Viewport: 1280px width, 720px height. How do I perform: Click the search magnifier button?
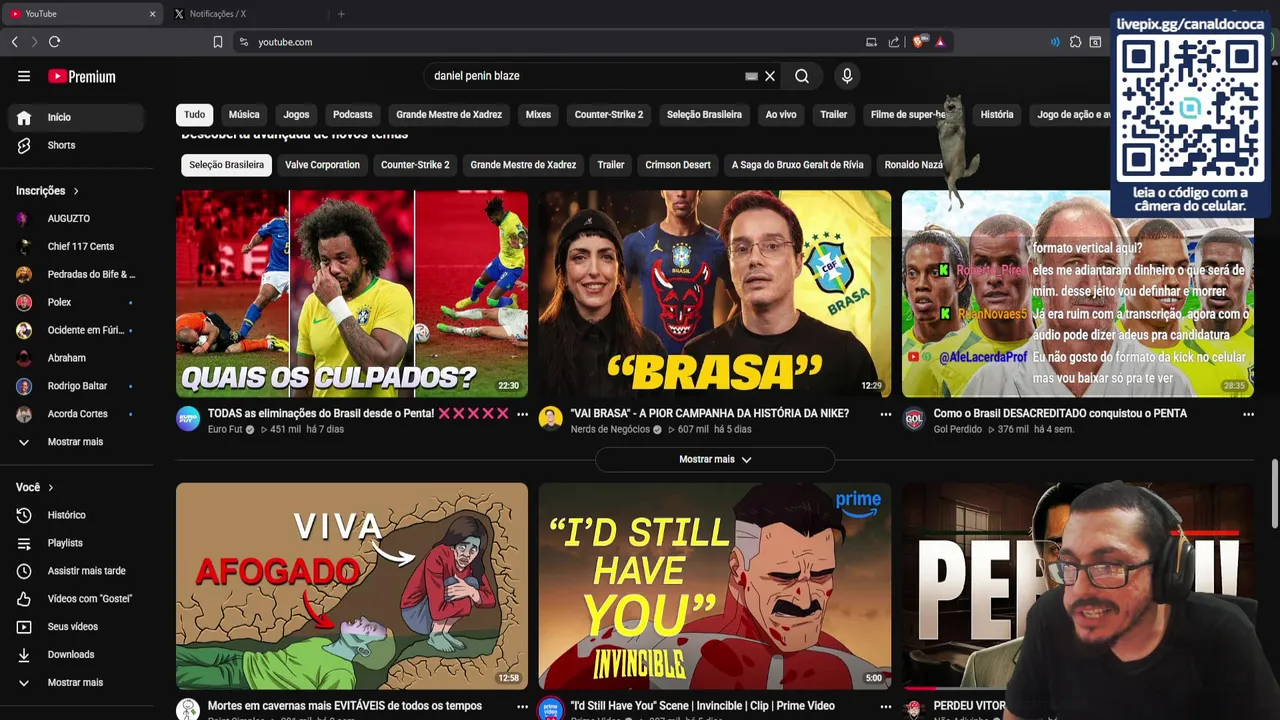(x=802, y=76)
